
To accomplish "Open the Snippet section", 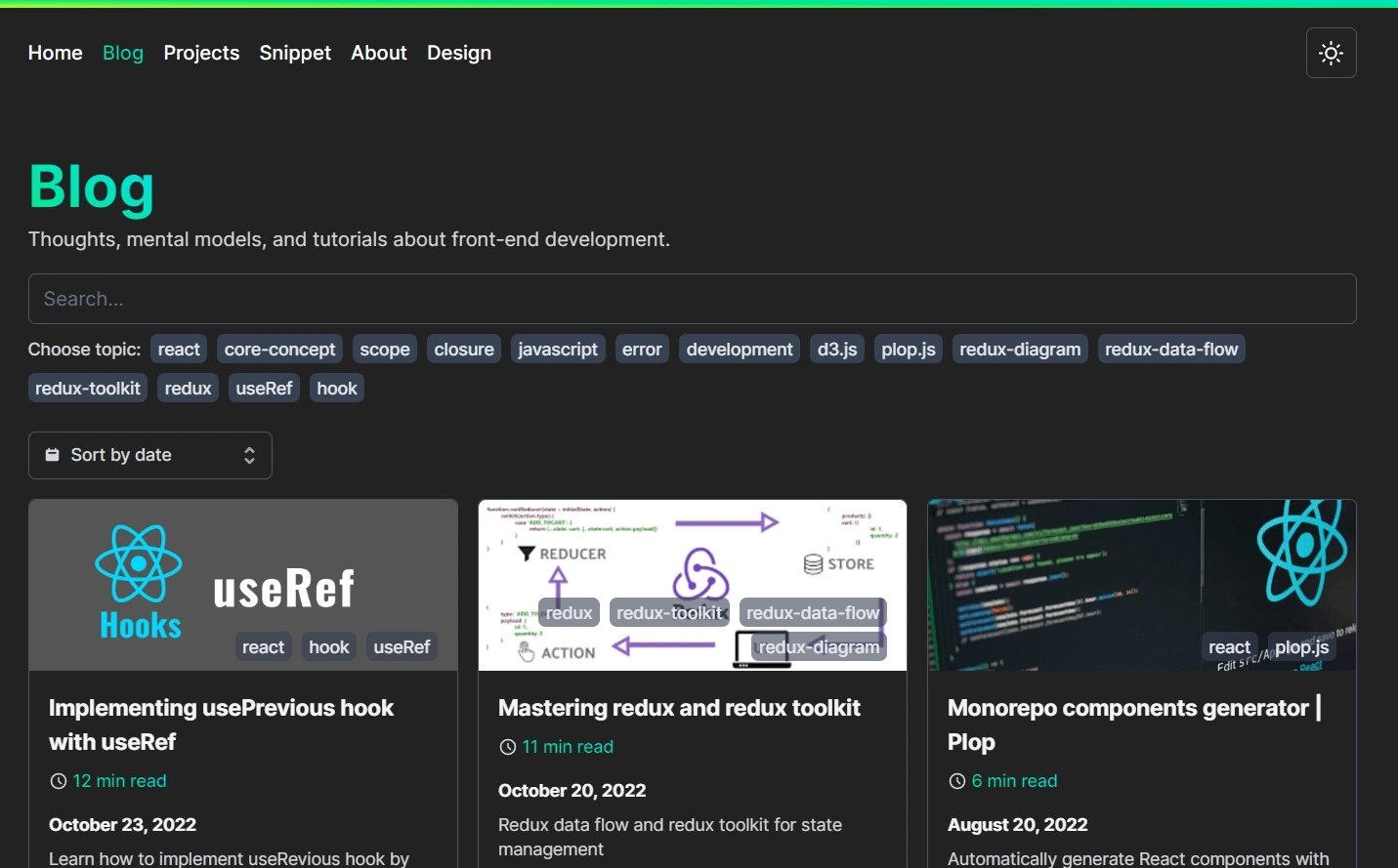I will pyautogui.click(x=295, y=53).
